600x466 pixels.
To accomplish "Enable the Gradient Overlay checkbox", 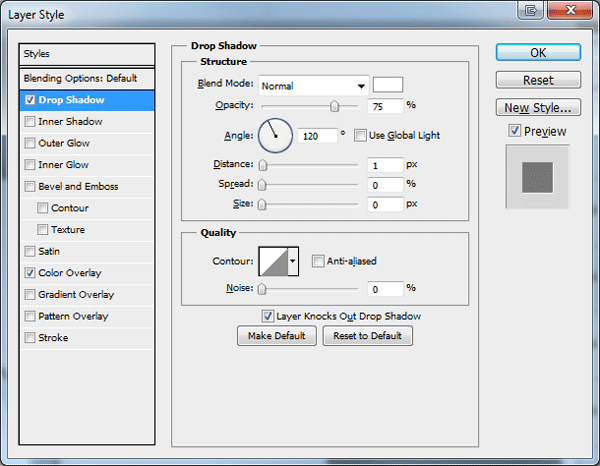I will [30, 295].
